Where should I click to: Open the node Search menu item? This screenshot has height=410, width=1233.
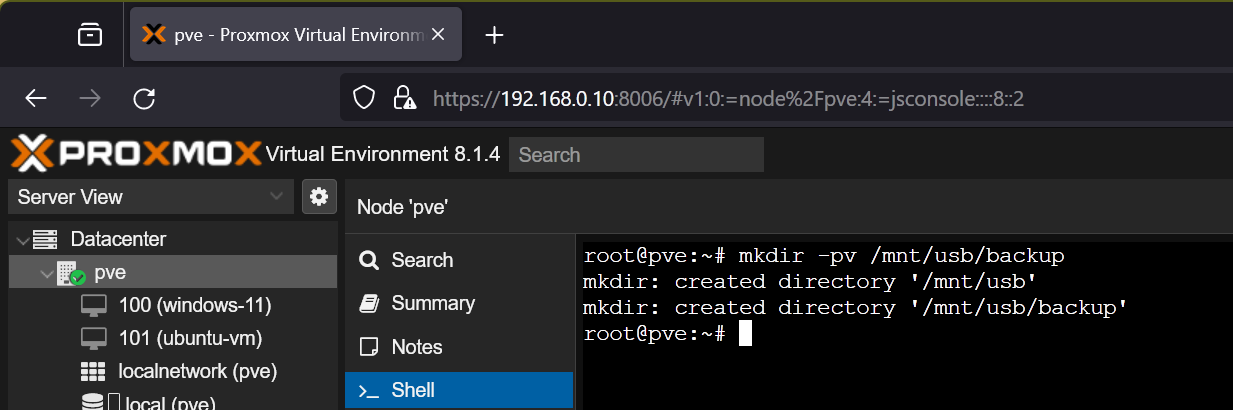[459, 260]
